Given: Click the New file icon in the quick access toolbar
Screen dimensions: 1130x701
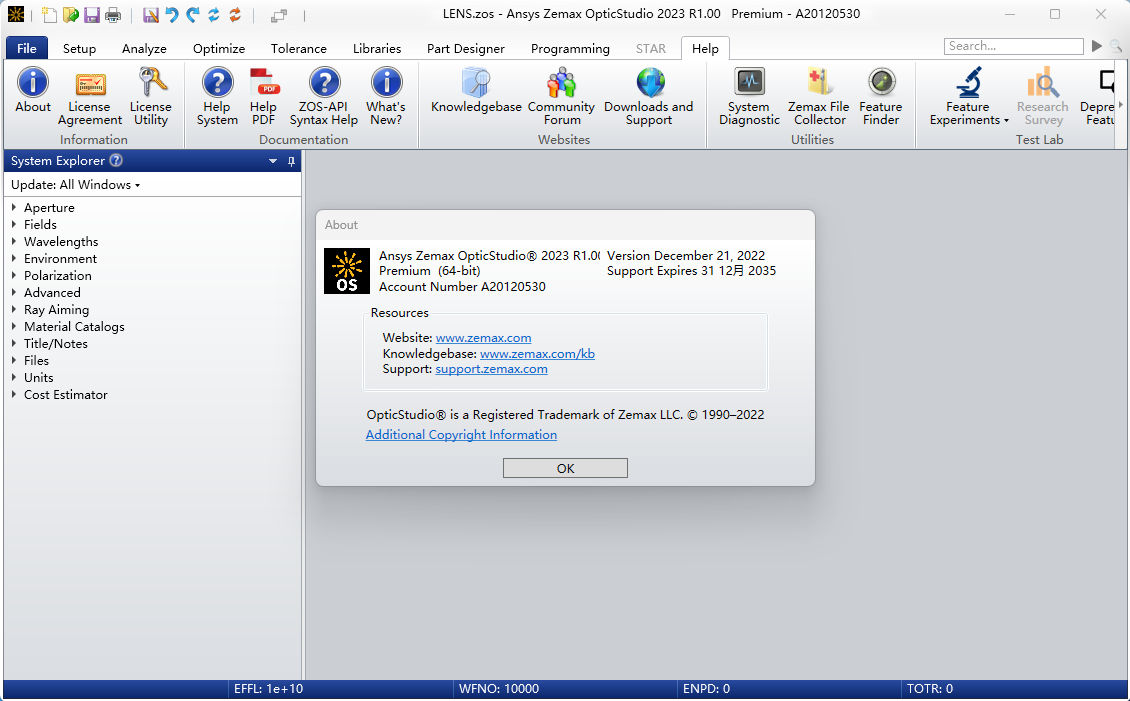Looking at the screenshot, I should point(49,14).
